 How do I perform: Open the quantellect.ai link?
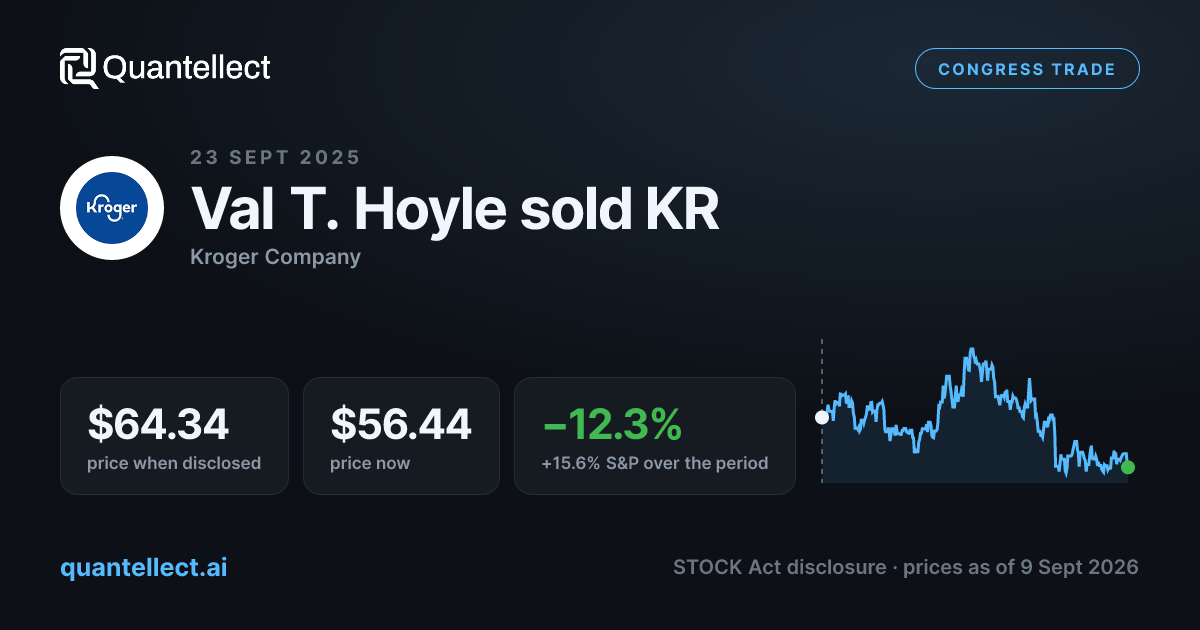(x=144, y=567)
